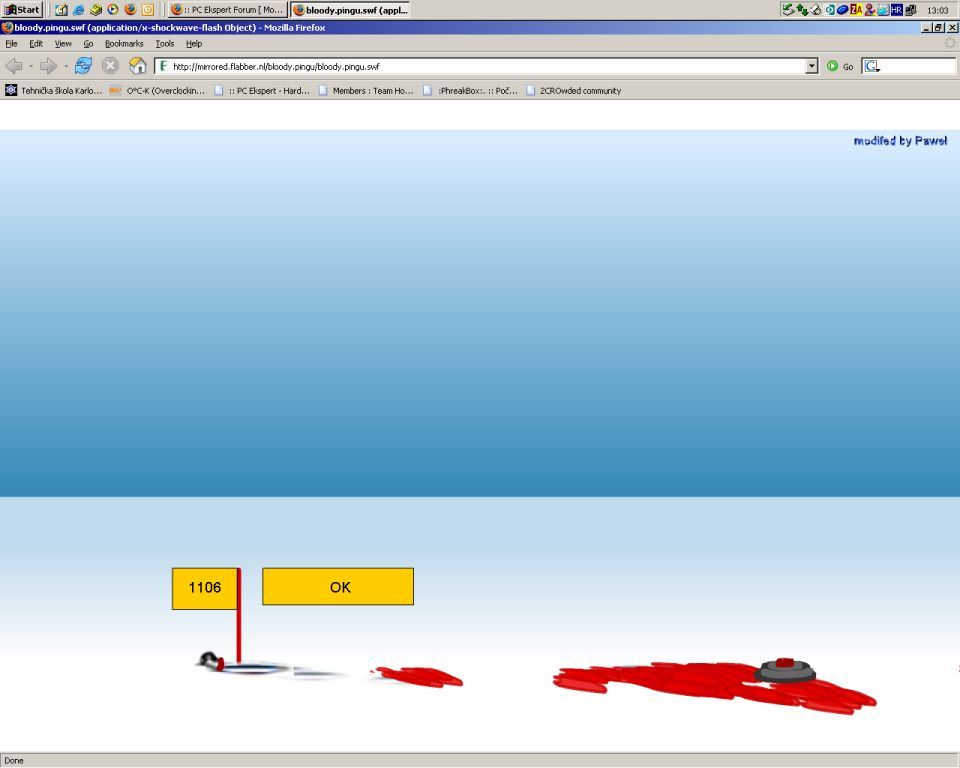Open the Bookmarks menu
This screenshot has width=960, height=768.
pos(124,44)
